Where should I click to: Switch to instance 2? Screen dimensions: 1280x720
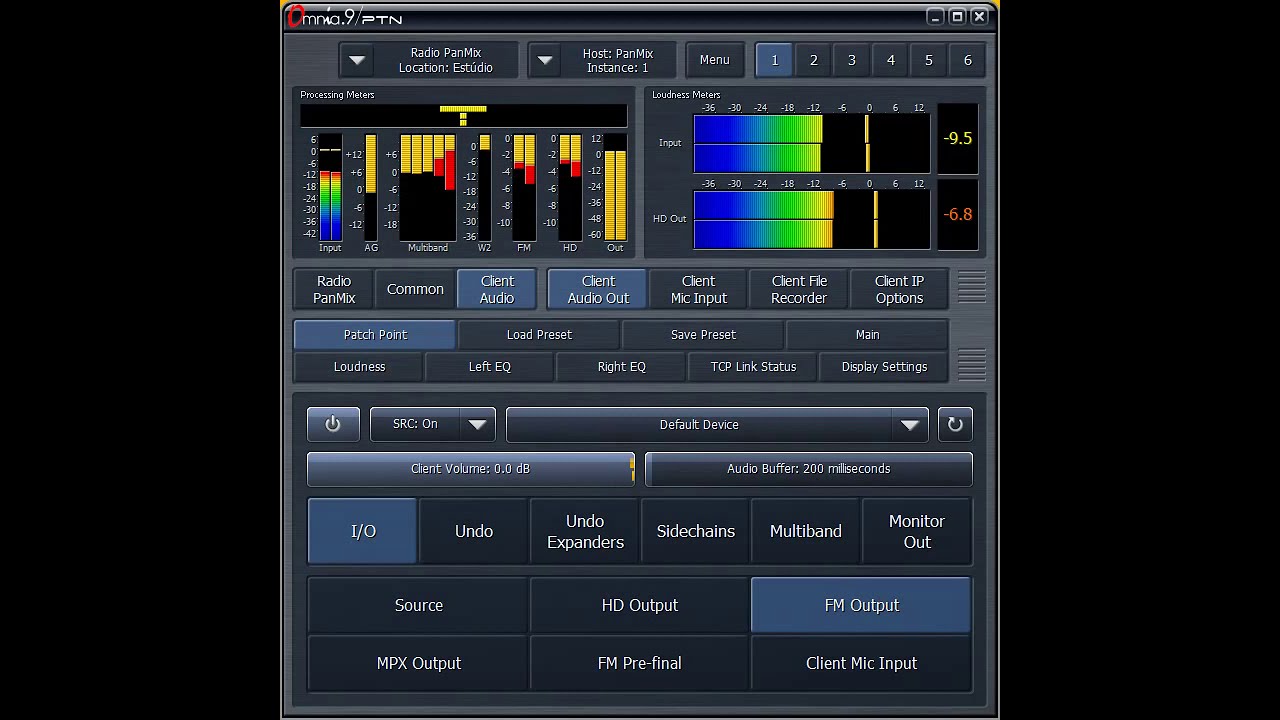point(813,60)
